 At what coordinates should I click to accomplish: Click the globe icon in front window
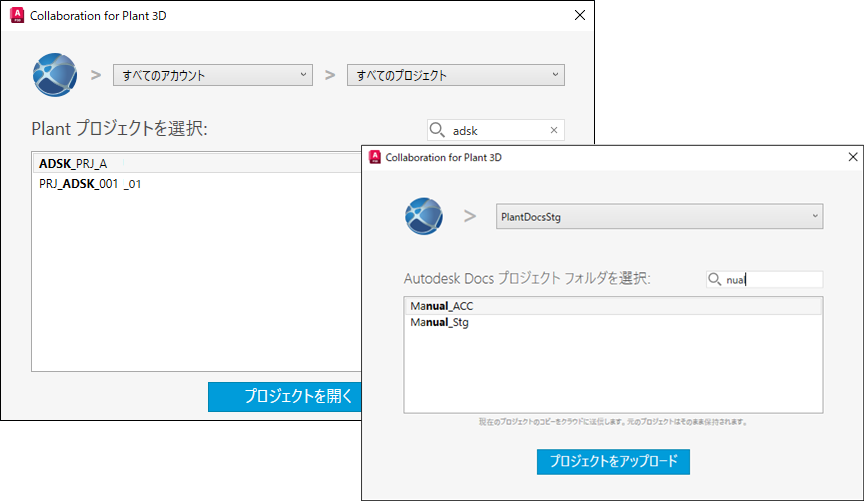pos(424,216)
